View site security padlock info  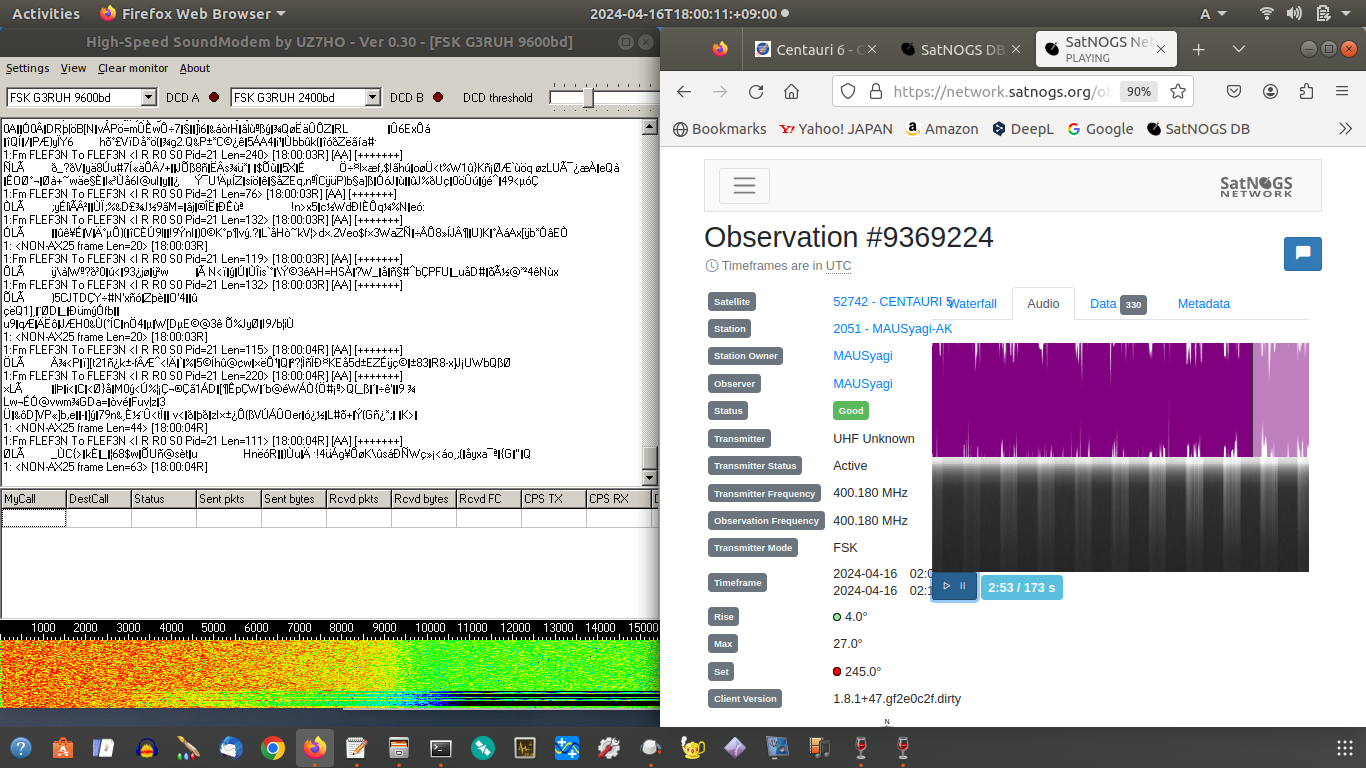coord(875,91)
